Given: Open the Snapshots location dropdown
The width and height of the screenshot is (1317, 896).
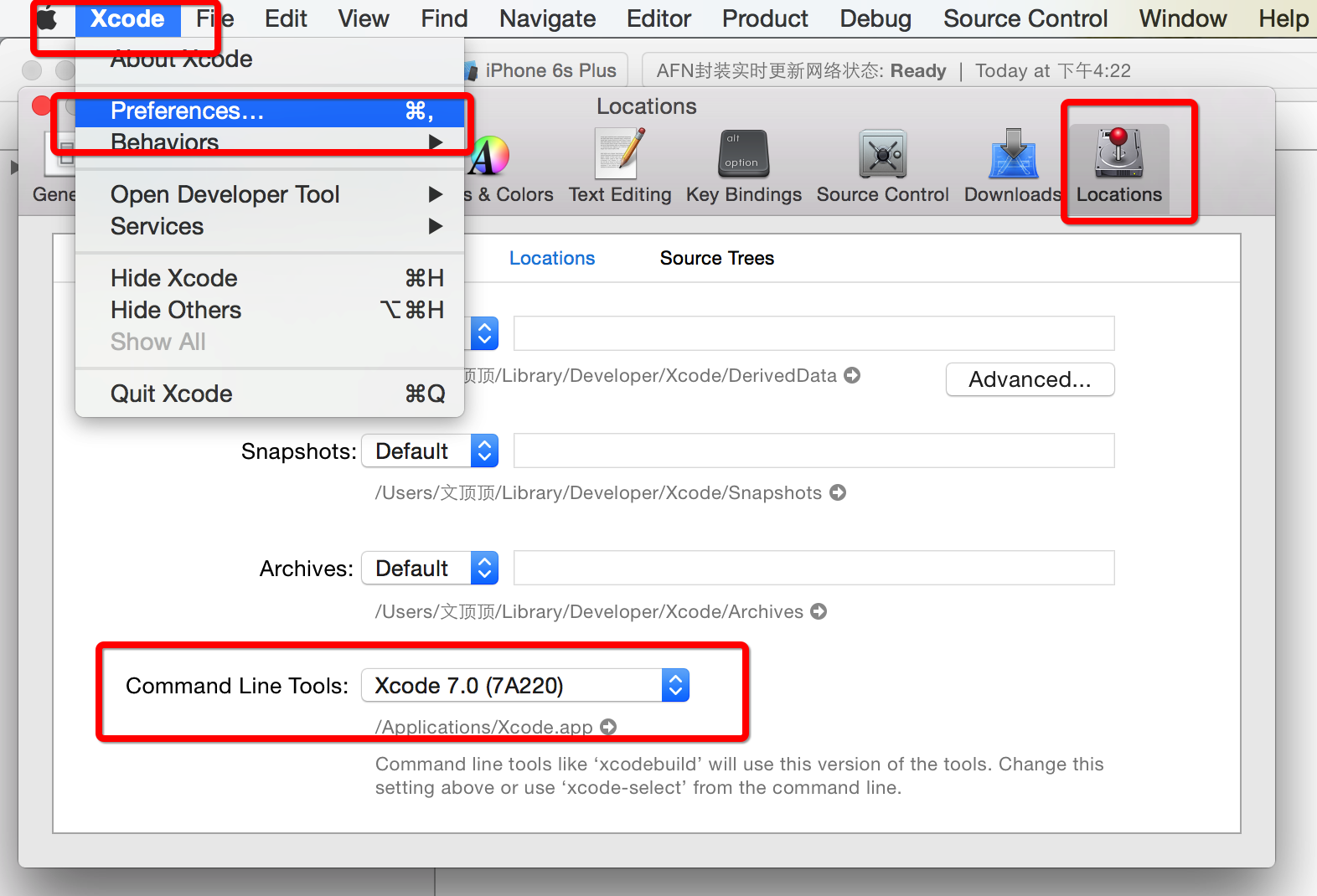Looking at the screenshot, I should [x=430, y=451].
